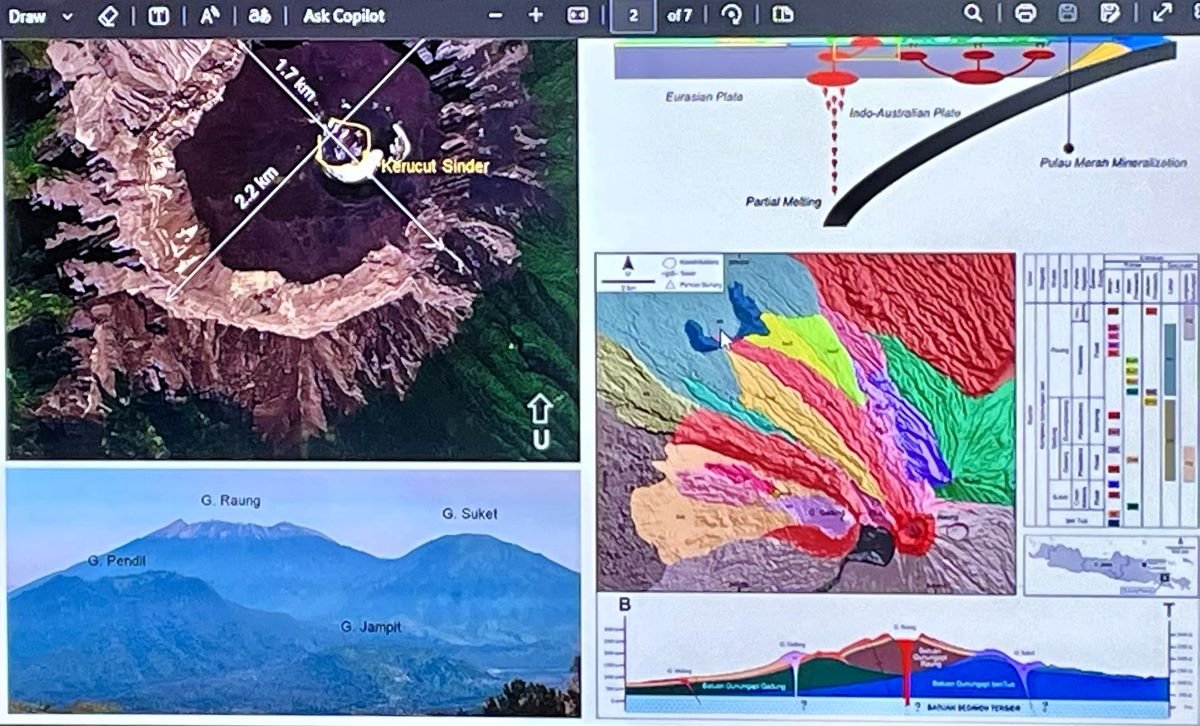Screen dimensions: 1200x726
Task: Toggle the Page view icon
Action: [782, 15]
